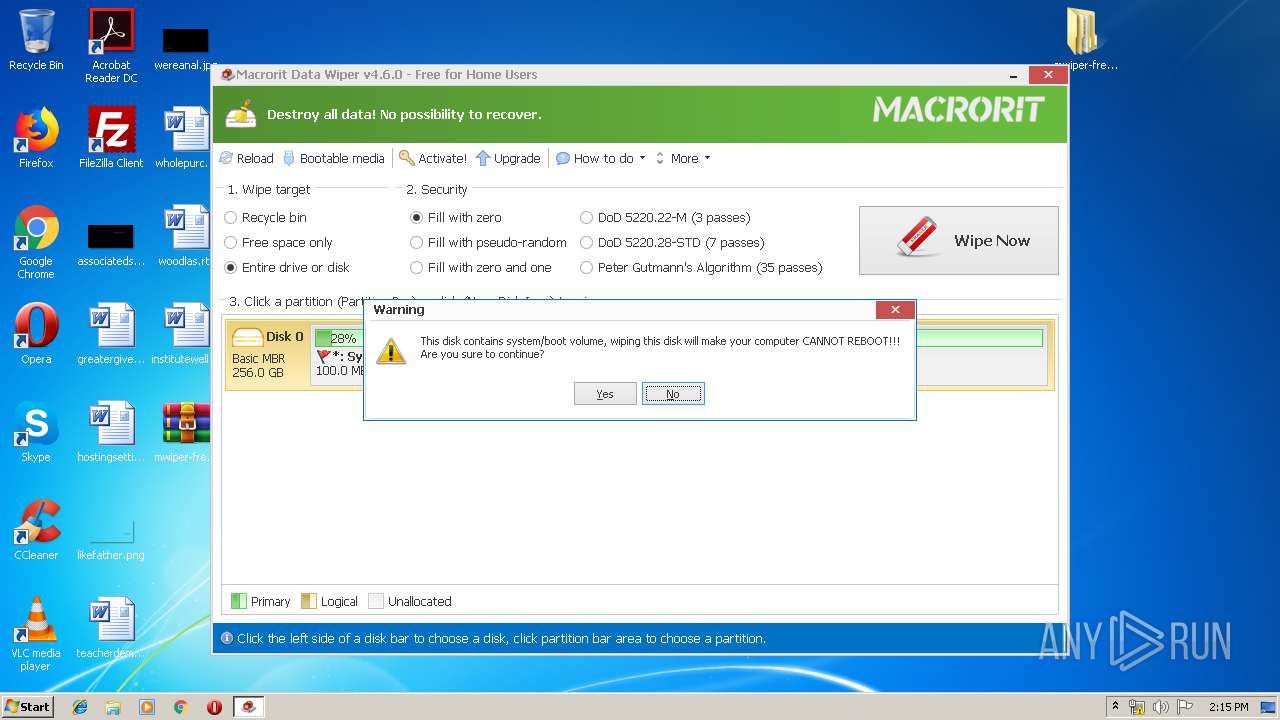This screenshot has height=720, width=1280.
Task: Select Disk 0 in disk list
Action: [x=267, y=354]
